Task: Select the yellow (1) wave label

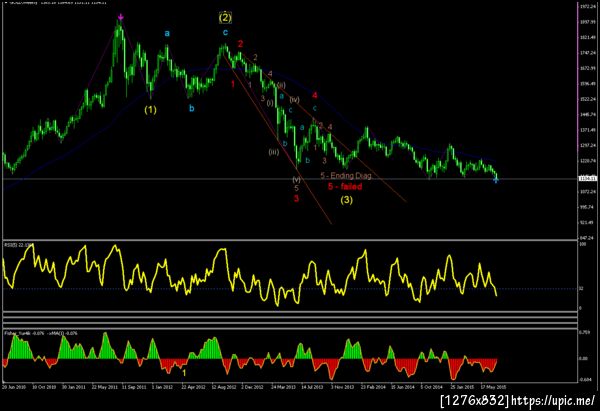Action: click(150, 110)
